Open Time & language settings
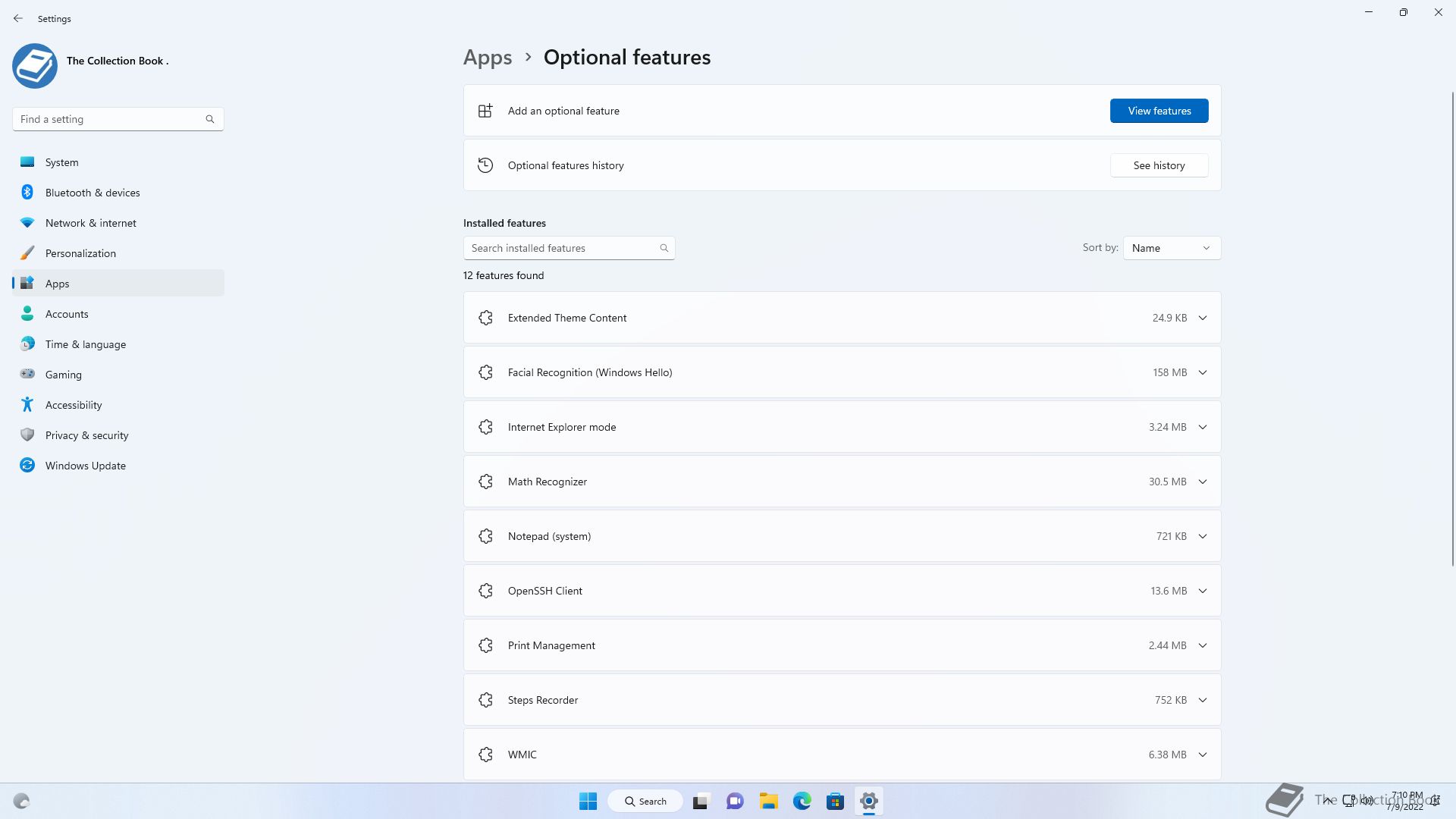Image resolution: width=1456 pixels, height=819 pixels. point(118,344)
